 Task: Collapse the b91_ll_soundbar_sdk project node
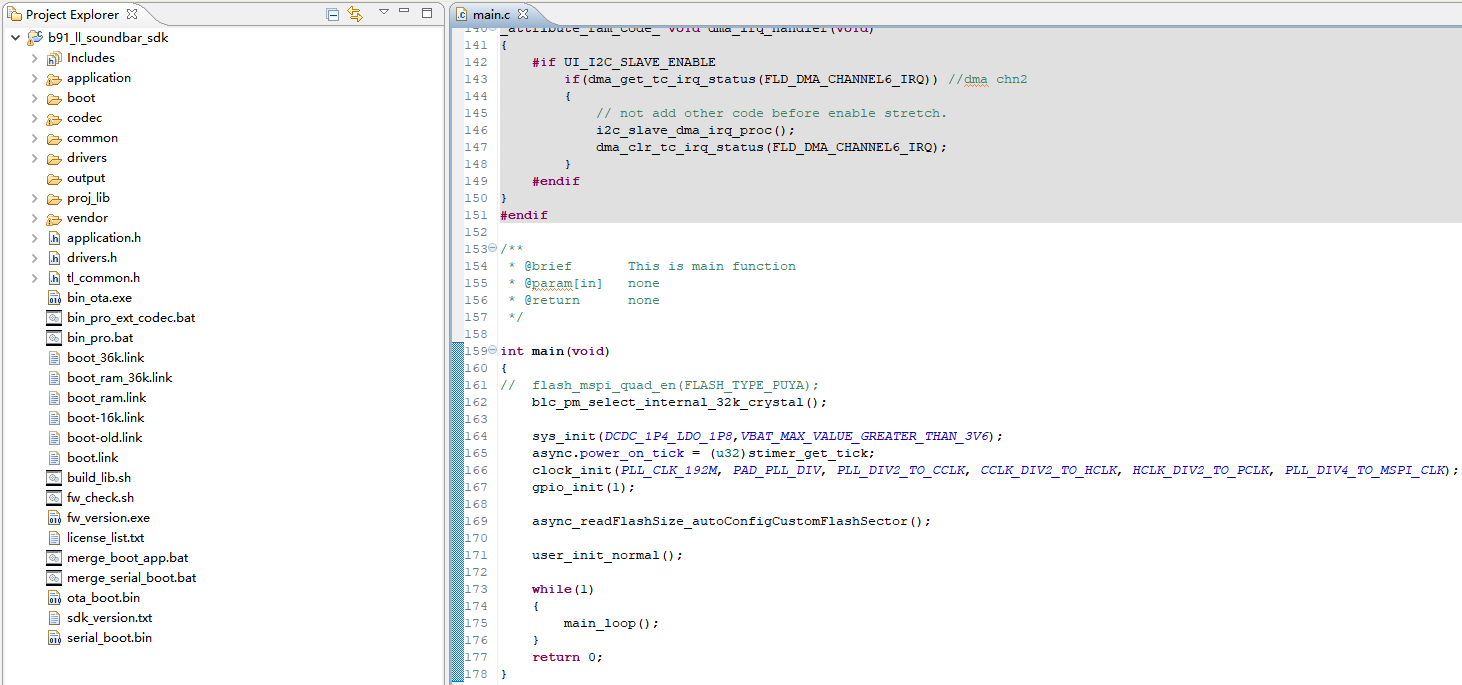(x=15, y=38)
